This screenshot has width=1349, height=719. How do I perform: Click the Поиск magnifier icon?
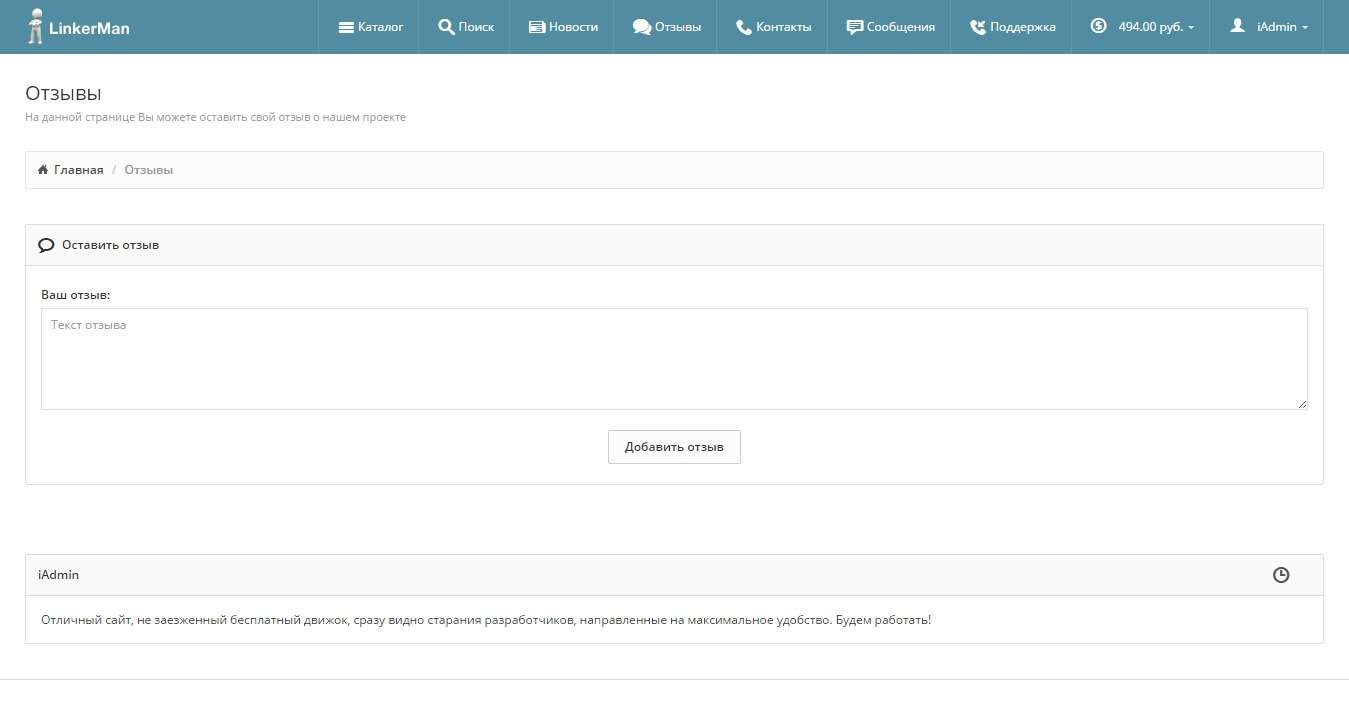coord(446,27)
